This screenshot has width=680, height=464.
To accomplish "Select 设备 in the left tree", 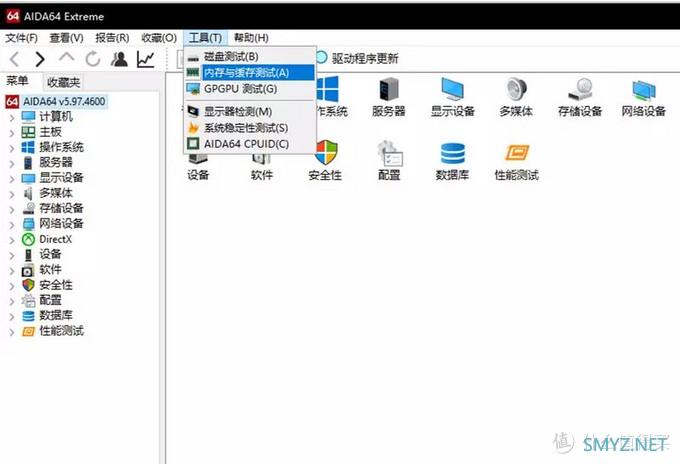I will [x=50, y=254].
